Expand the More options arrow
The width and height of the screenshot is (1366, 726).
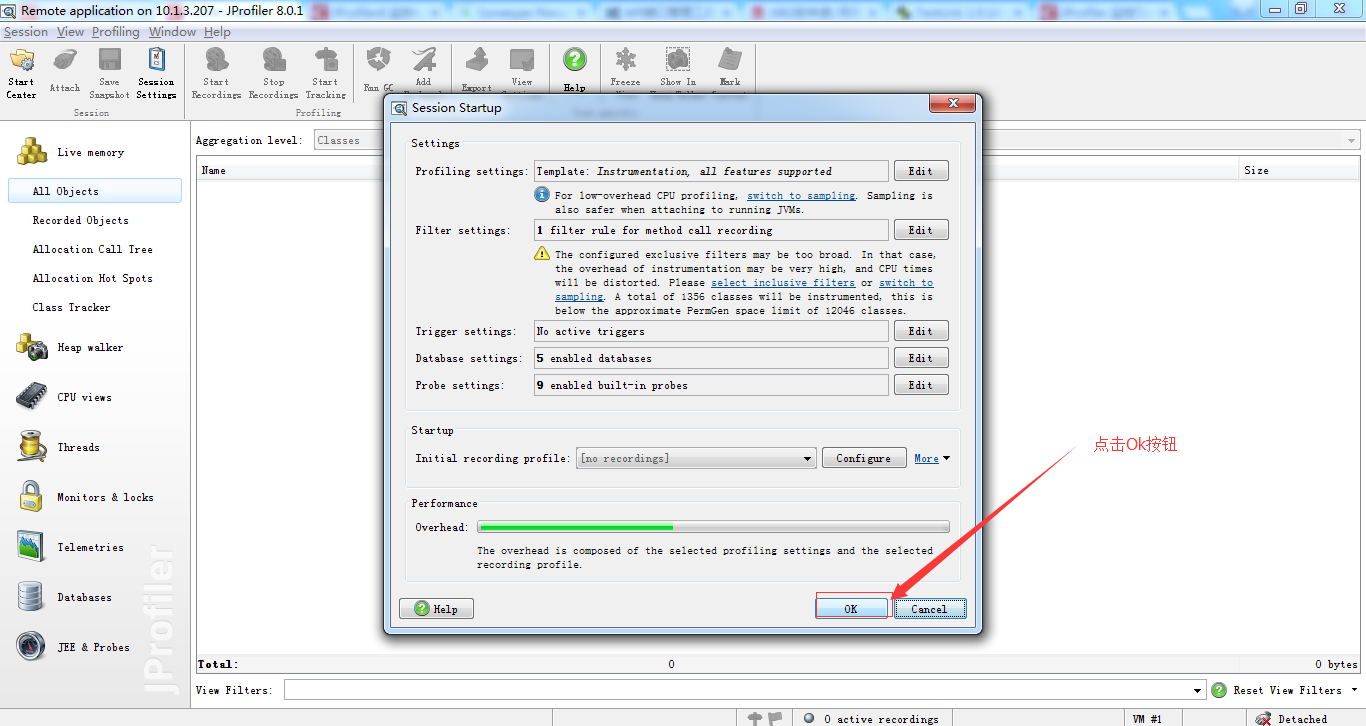click(x=946, y=458)
